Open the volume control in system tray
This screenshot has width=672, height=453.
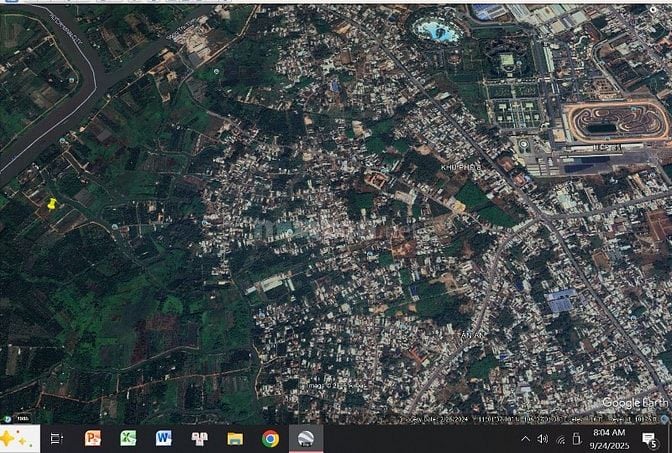[543, 438]
